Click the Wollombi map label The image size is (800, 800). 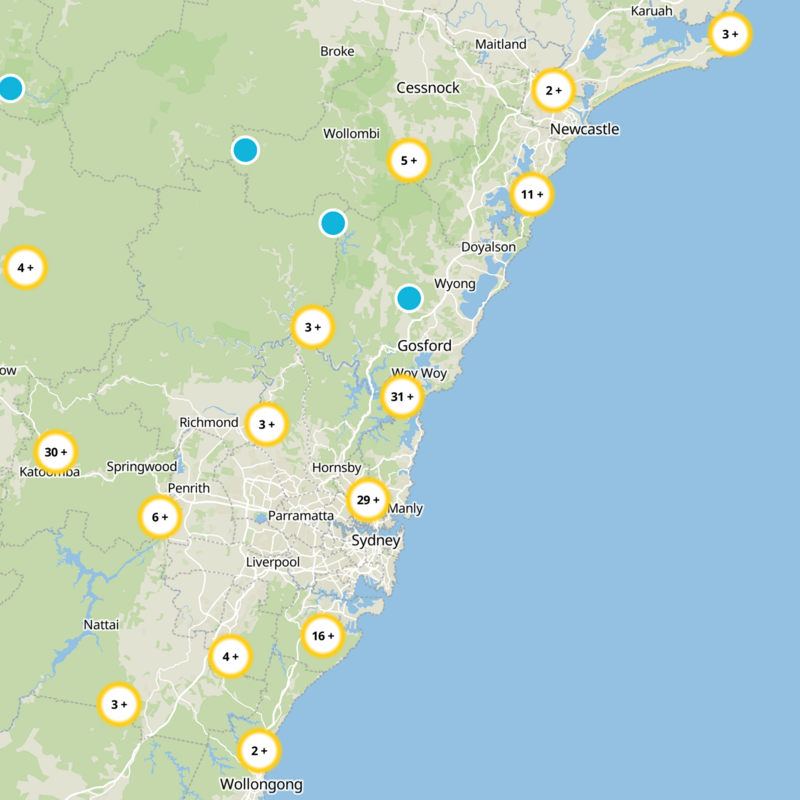[x=352, y=134]
